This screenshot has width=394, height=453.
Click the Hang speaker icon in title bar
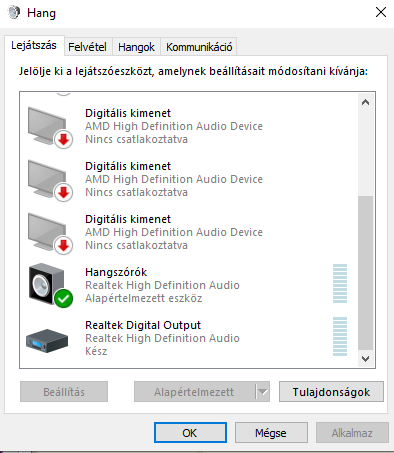pos(14,13)
